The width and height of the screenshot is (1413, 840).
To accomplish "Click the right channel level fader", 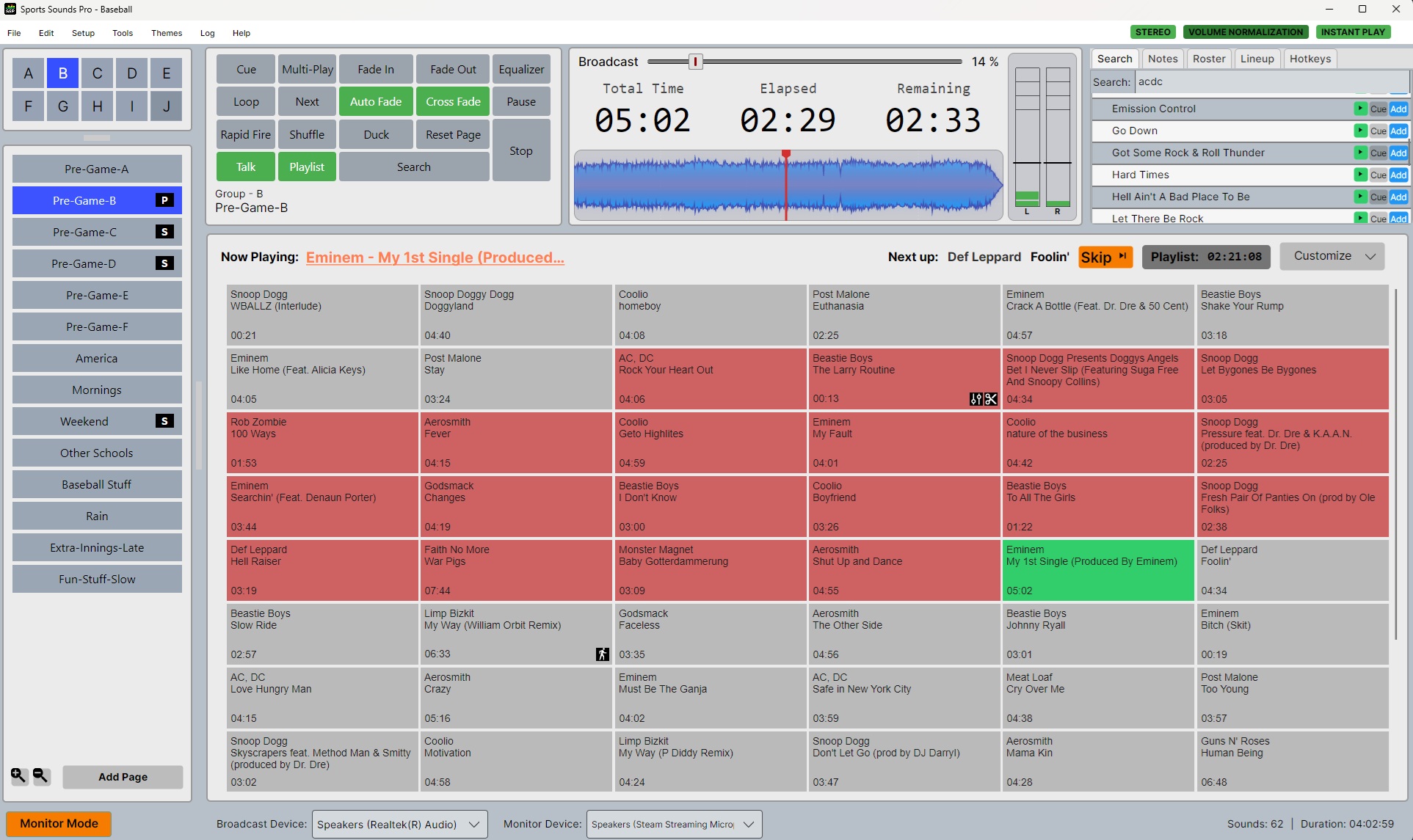I will pos(1058,162).
